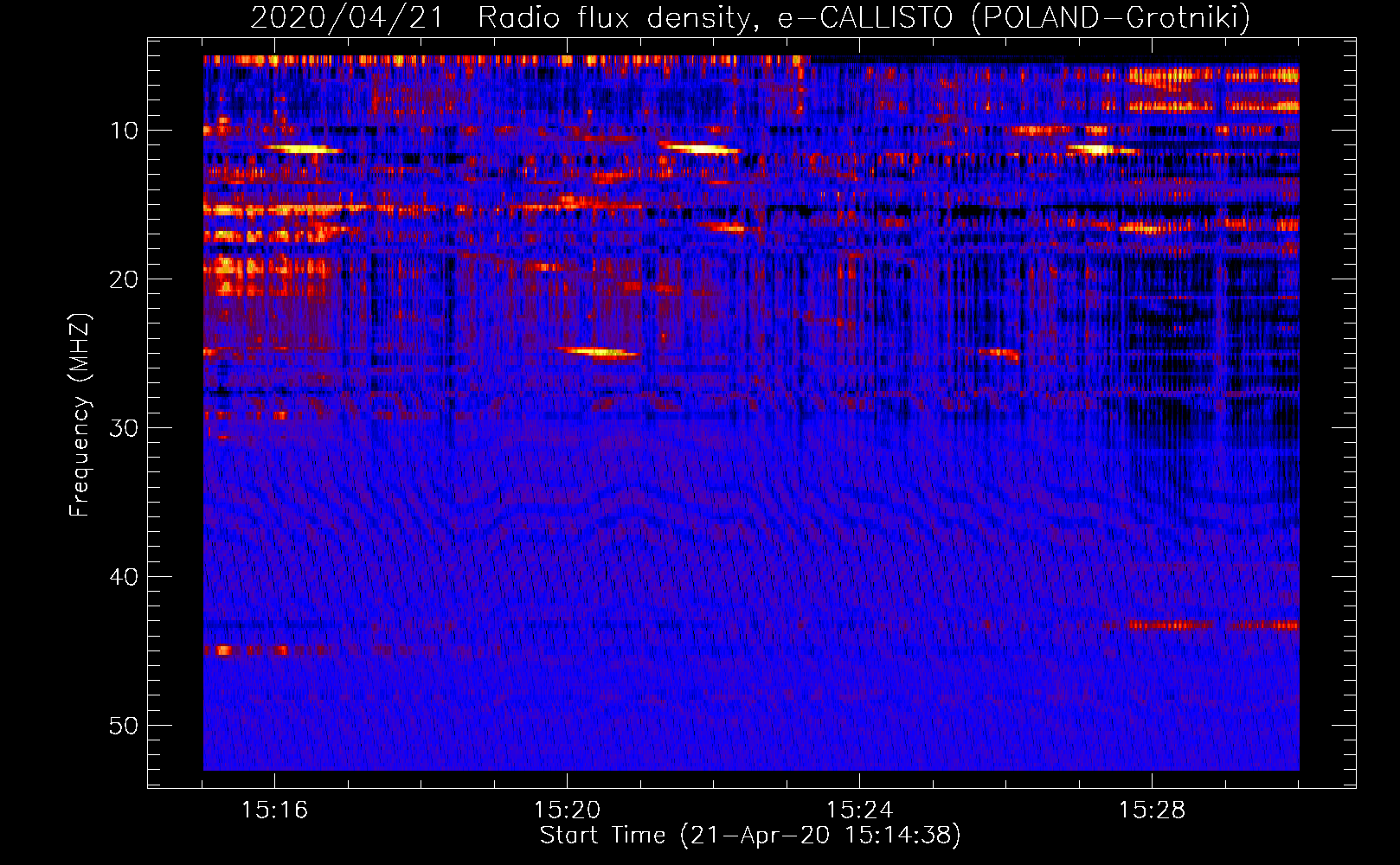
Task: Click the bright burst near 11 MHz at 15:22
Action: pyautogui.click(x=701, y=149)
